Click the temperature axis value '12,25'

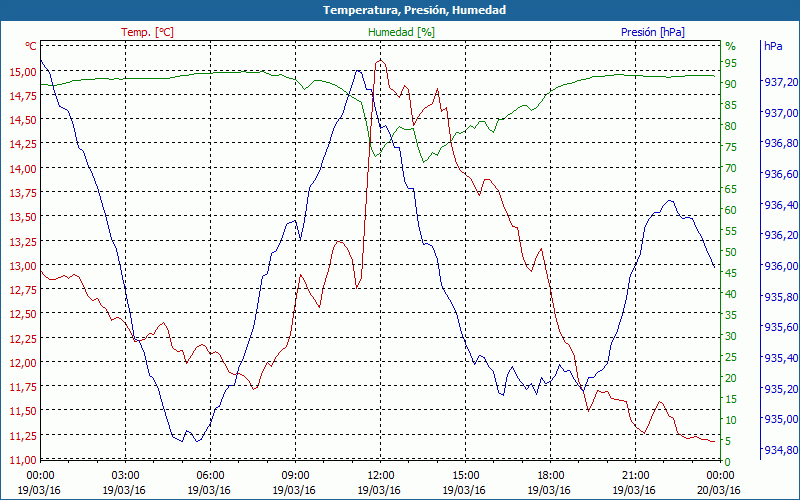23,338
